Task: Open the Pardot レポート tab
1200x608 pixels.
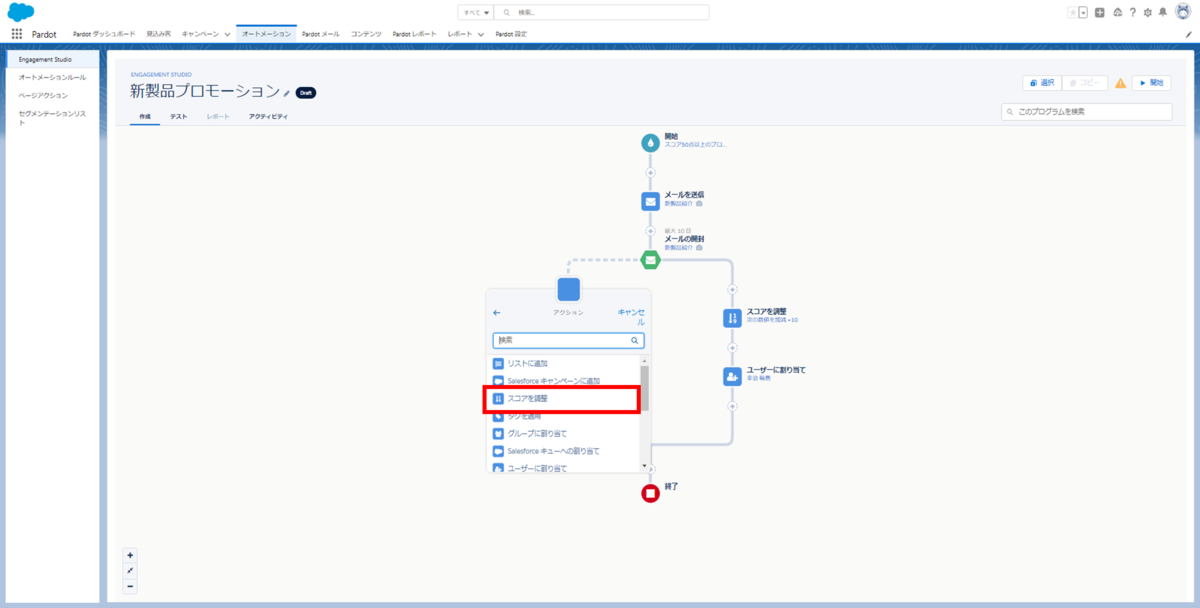Action: (x=415, y=34)
